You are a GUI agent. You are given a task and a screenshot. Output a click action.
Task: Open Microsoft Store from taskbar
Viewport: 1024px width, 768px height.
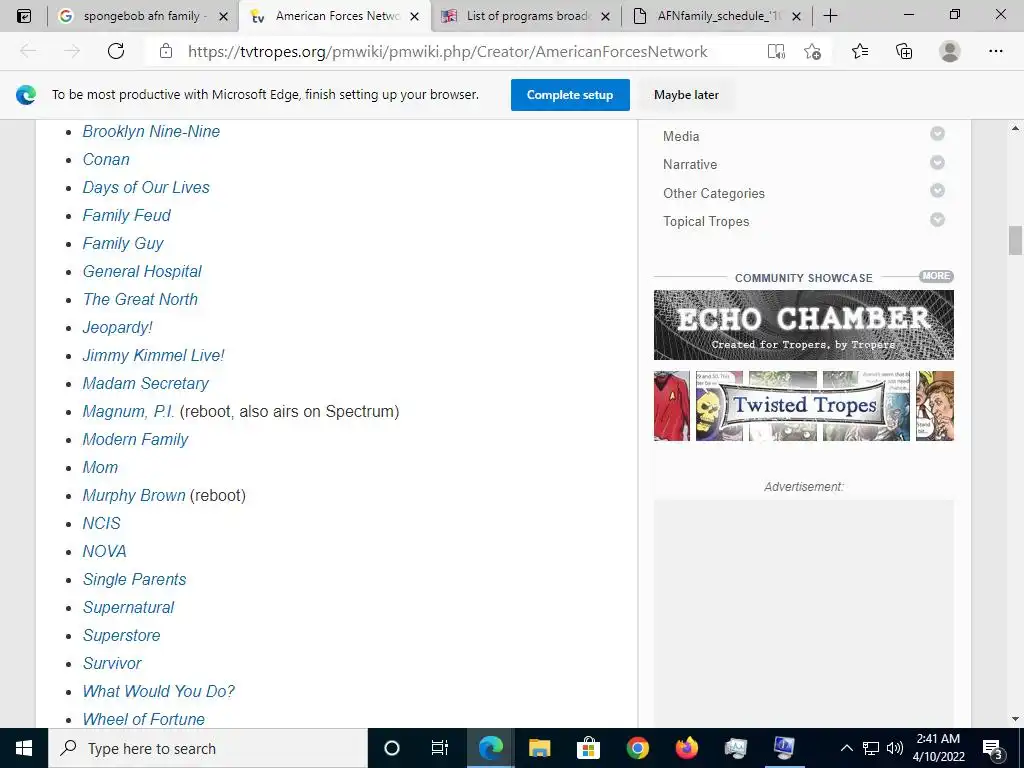(588, 748)
